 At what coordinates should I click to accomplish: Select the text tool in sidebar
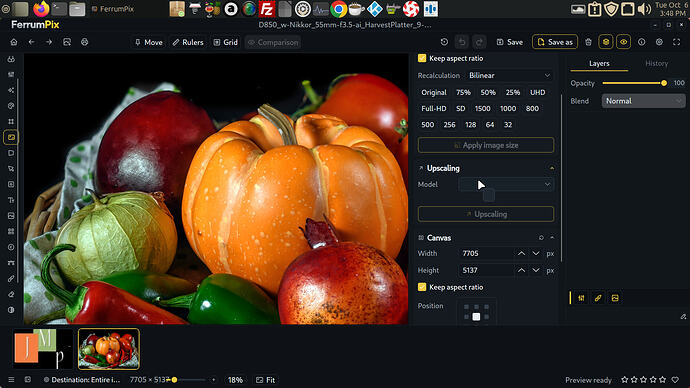(x=11, y=200)
